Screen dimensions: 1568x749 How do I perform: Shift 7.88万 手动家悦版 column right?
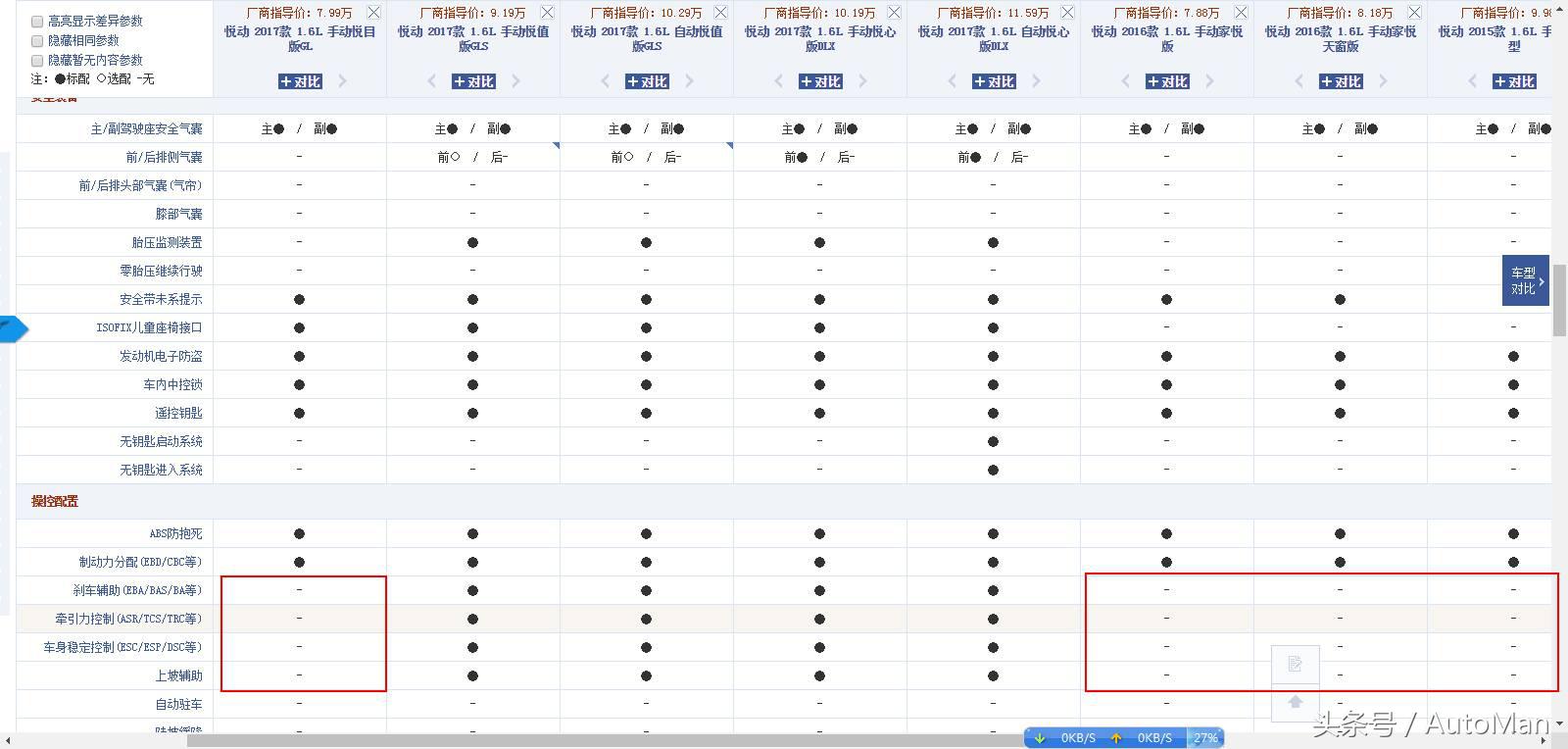pyautogui.click(x=1210, y=81)
